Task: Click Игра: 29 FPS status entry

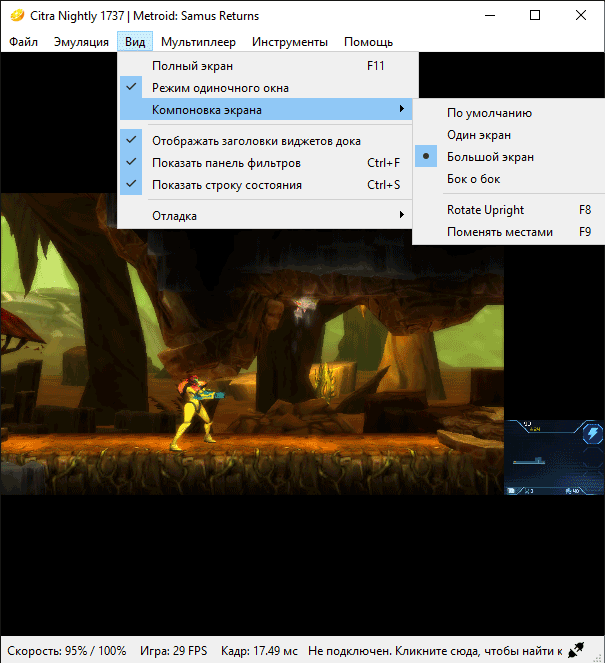Action: [174, 650]
